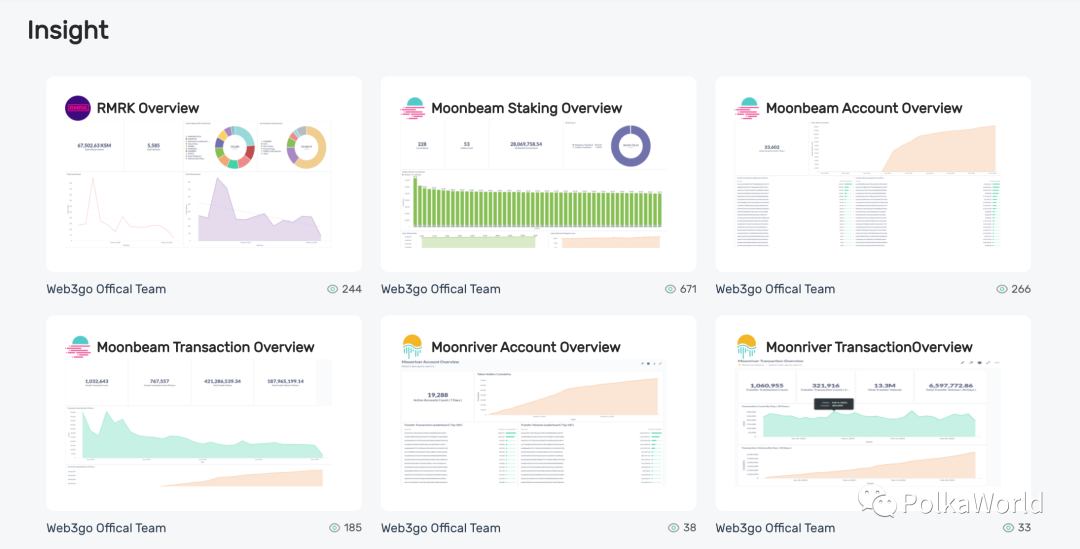This screenshot has width=1080, height=549.
Task: Click the yellow donut chart in RMRK Overview
Action: (x=307, y=147)
